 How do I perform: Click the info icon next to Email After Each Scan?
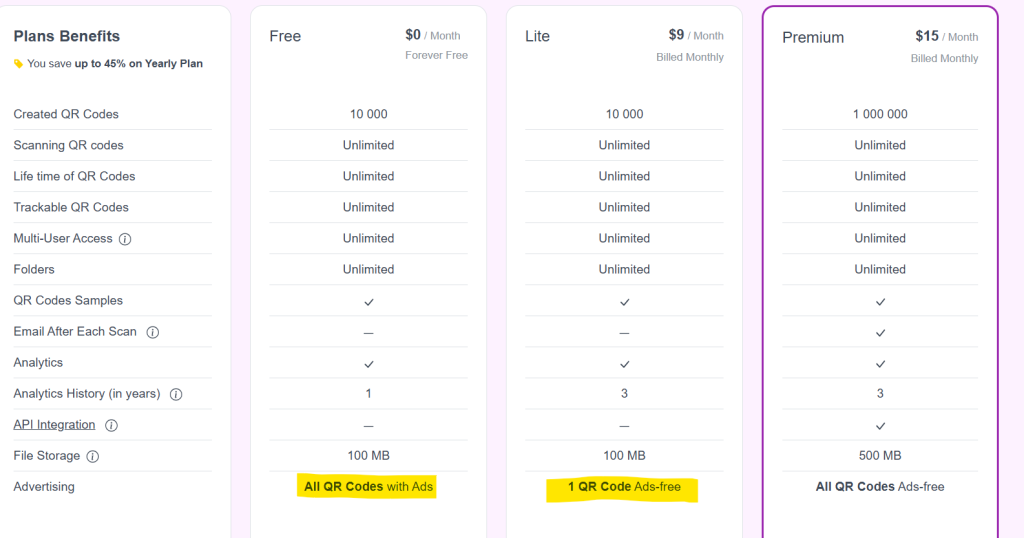click(153, 332)
